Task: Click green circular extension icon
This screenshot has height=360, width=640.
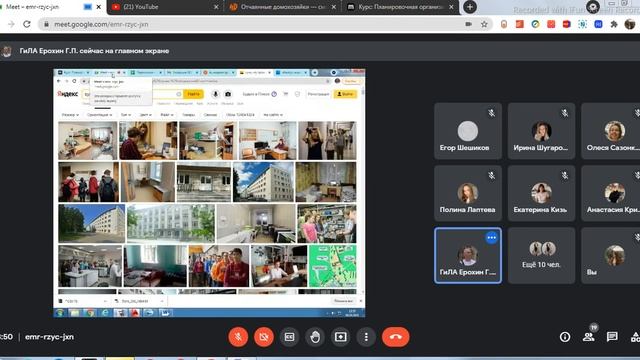Action: [535, 24]
